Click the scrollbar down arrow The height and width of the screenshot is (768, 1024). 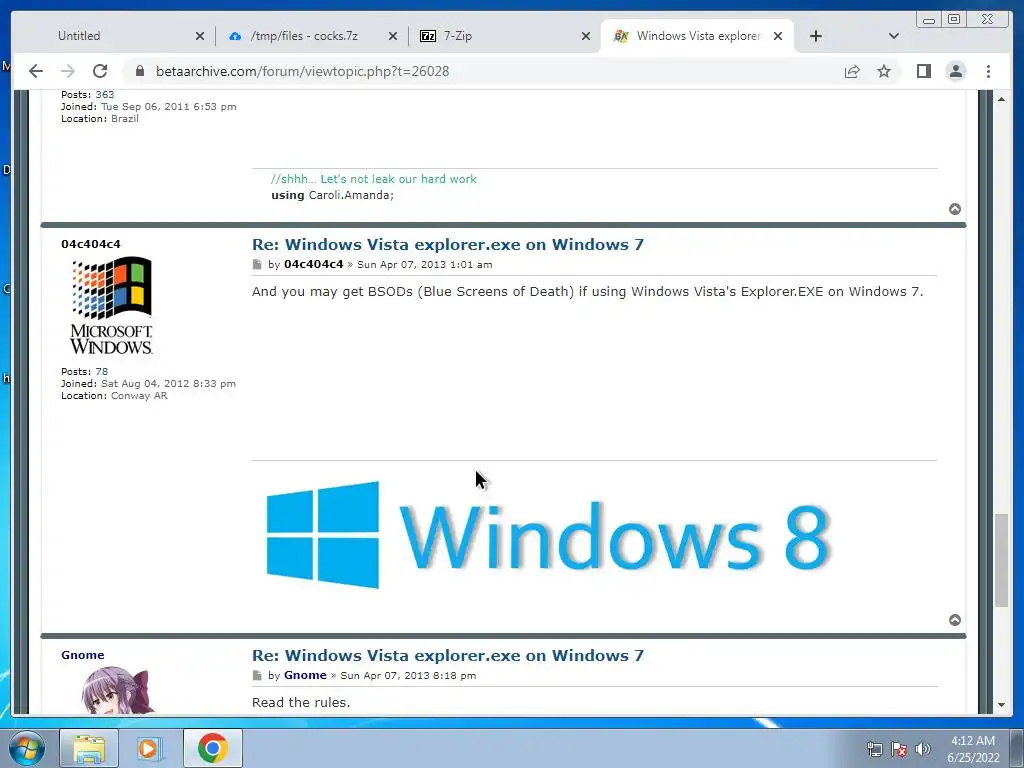click(x=1001, y=705)
